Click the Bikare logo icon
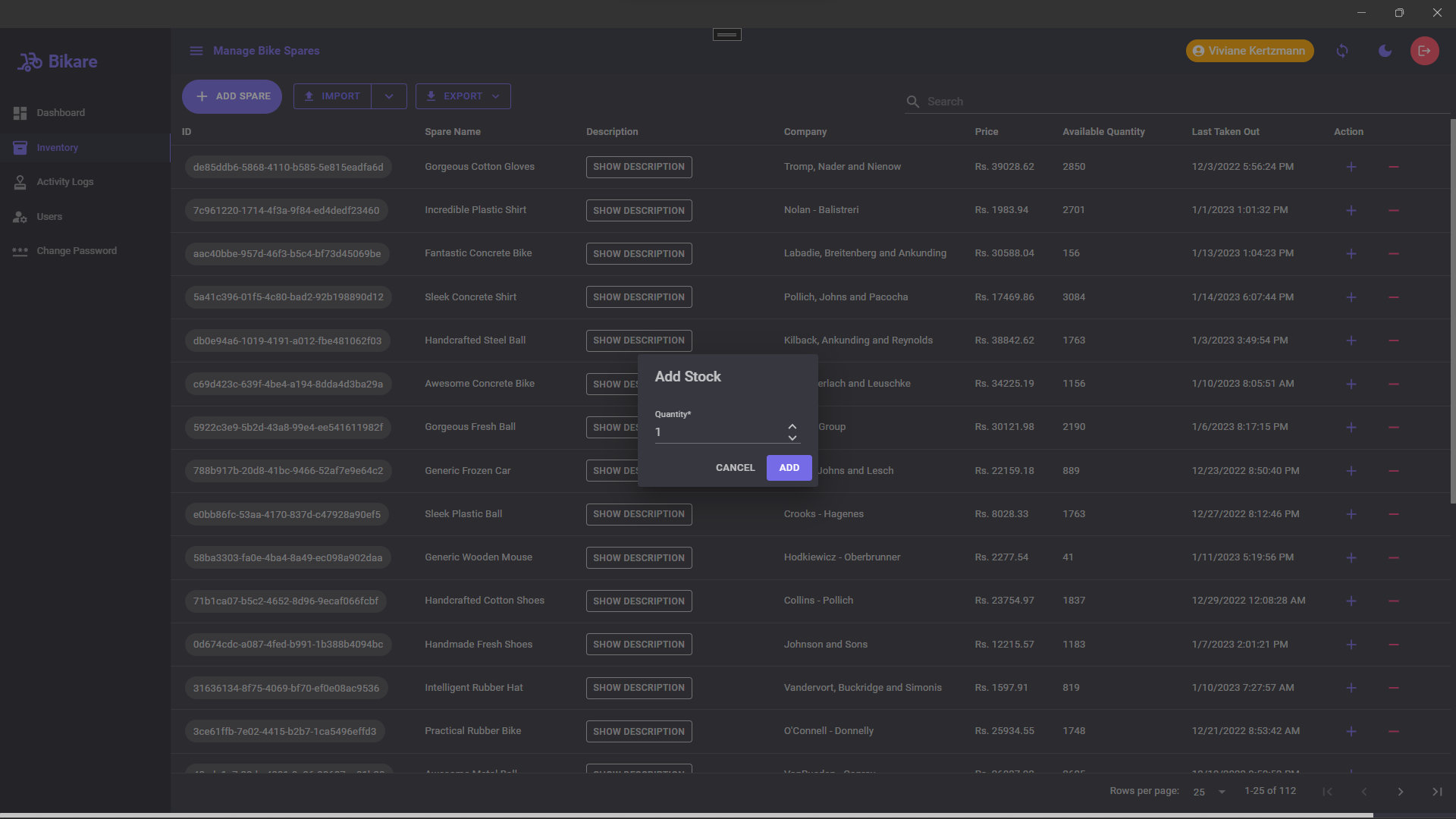The width and height of the screenshot is (1456, 819). (29, 62)
